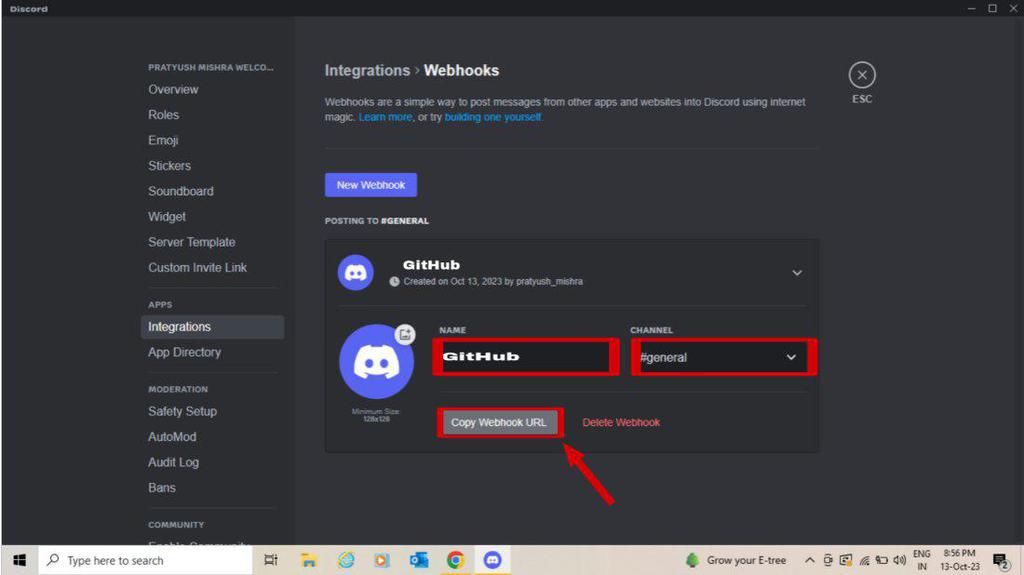1024x575 pixels.
Task: Open Emoji settings
Action: [163, 140]
